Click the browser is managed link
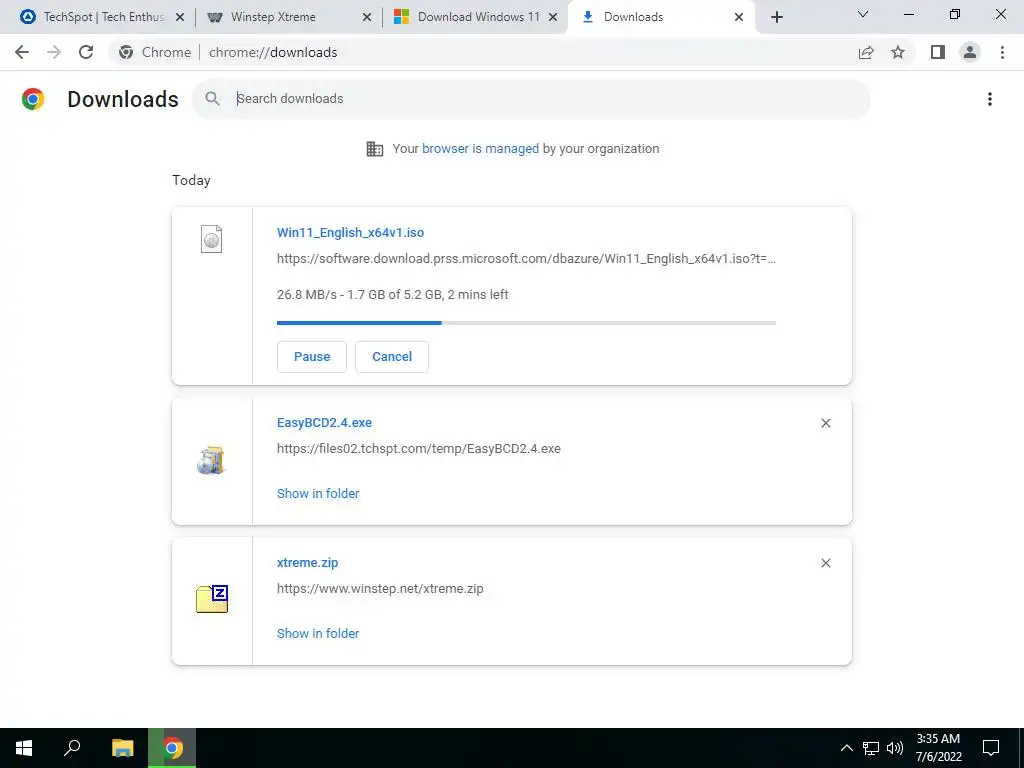The height and width of the screenshot is (768, 1024). tap(480, 149)
